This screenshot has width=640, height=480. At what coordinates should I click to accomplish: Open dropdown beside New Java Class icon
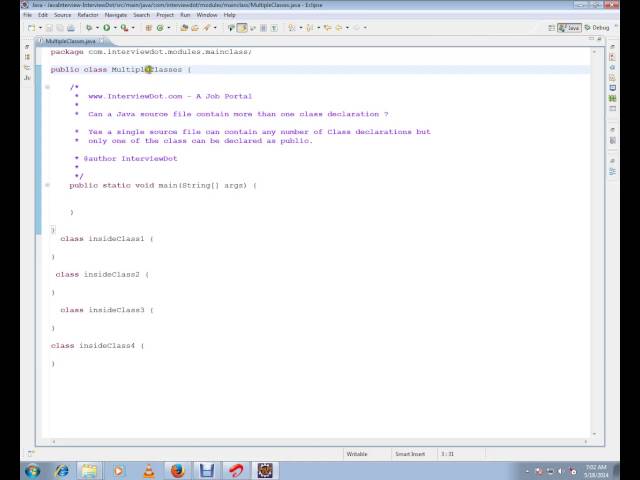(x=169, y=28)
